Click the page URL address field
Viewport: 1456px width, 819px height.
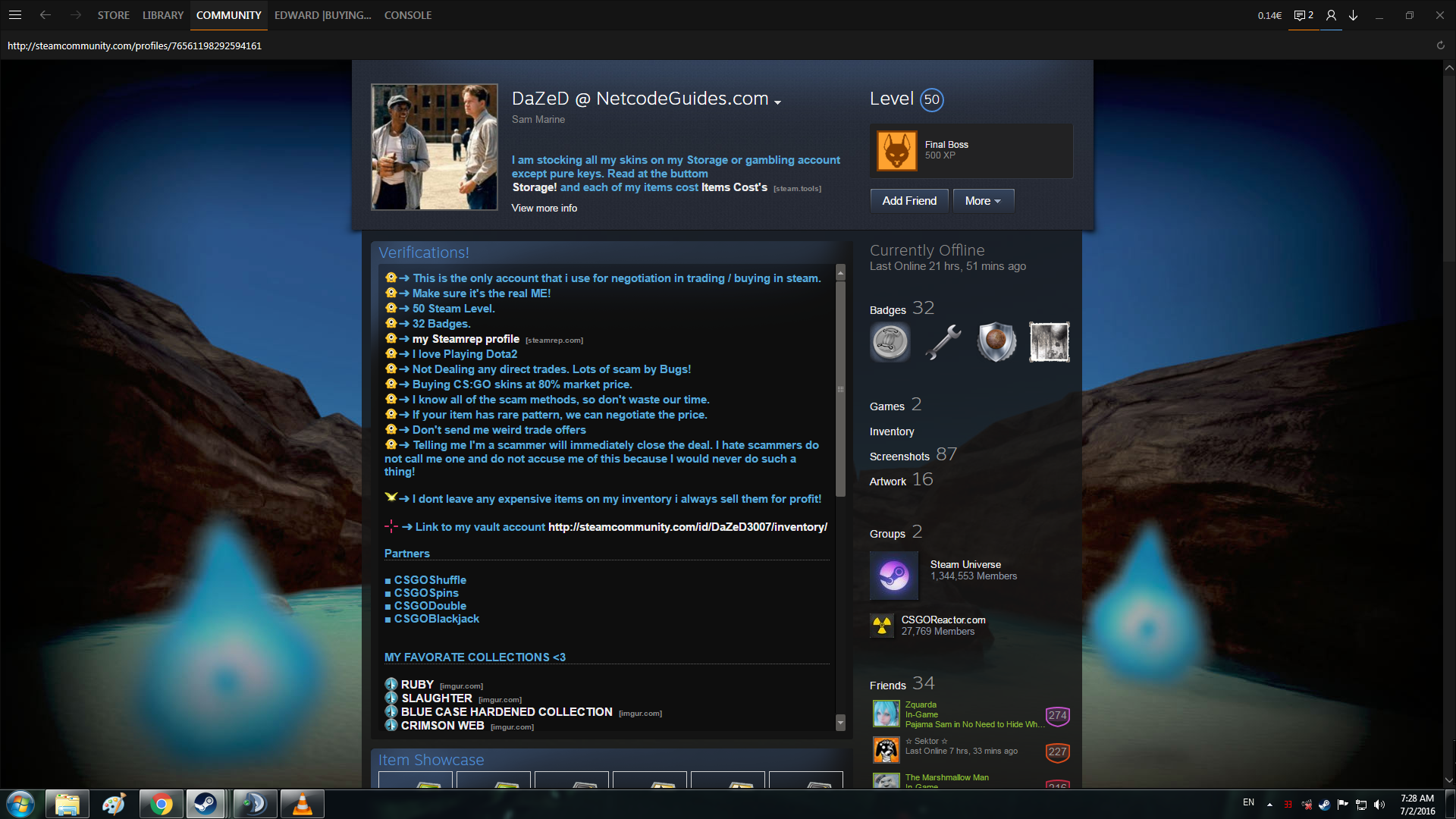[134, 45]
